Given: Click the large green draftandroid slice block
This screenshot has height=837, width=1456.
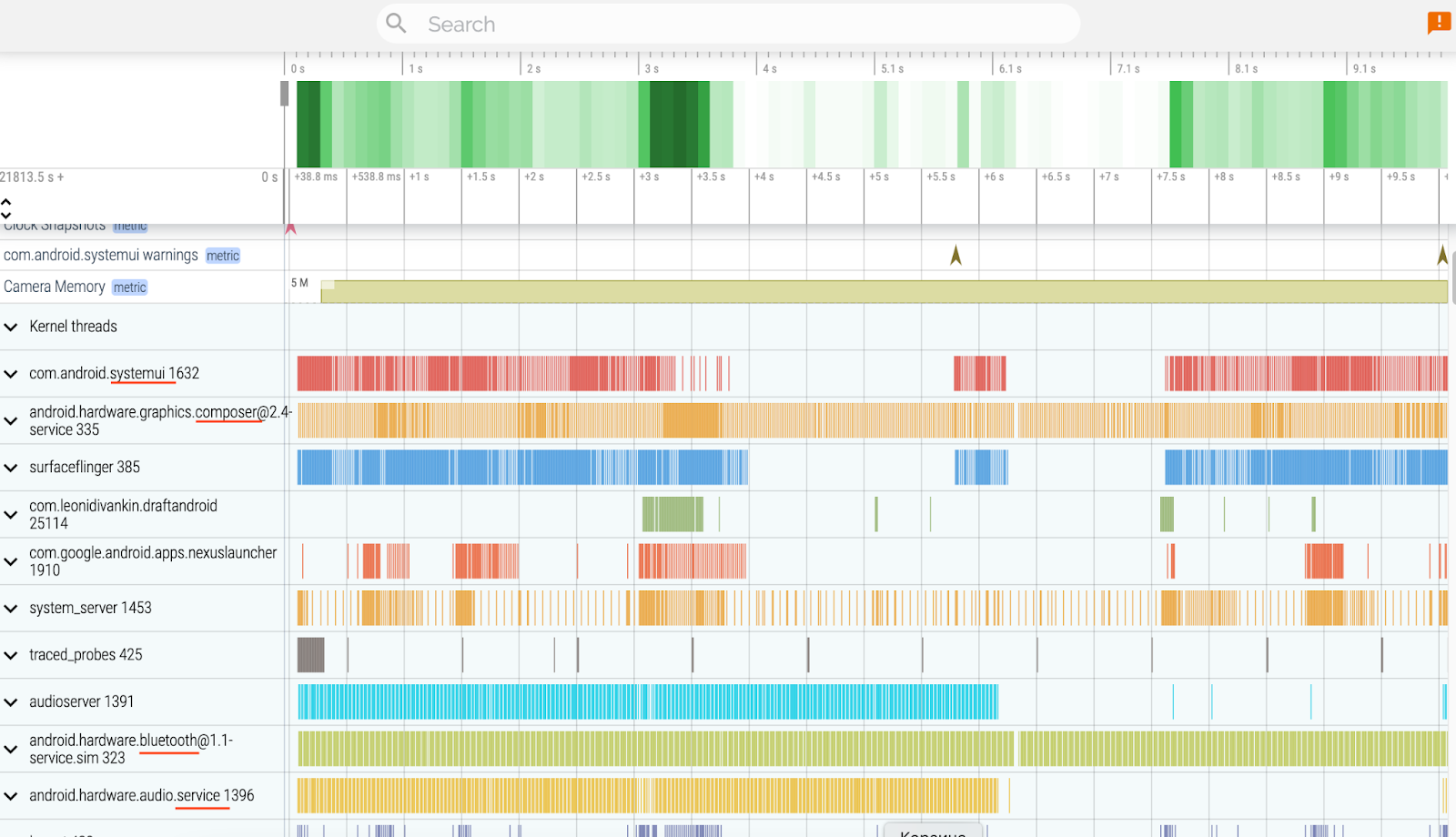Looking at the screenshot, I should [672, 514].
